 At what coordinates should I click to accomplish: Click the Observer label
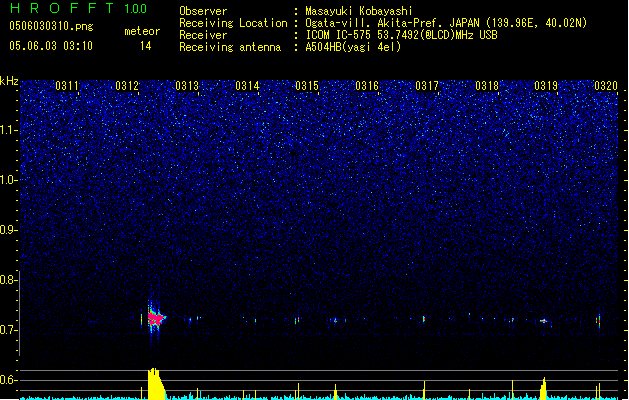click(203, 11)
